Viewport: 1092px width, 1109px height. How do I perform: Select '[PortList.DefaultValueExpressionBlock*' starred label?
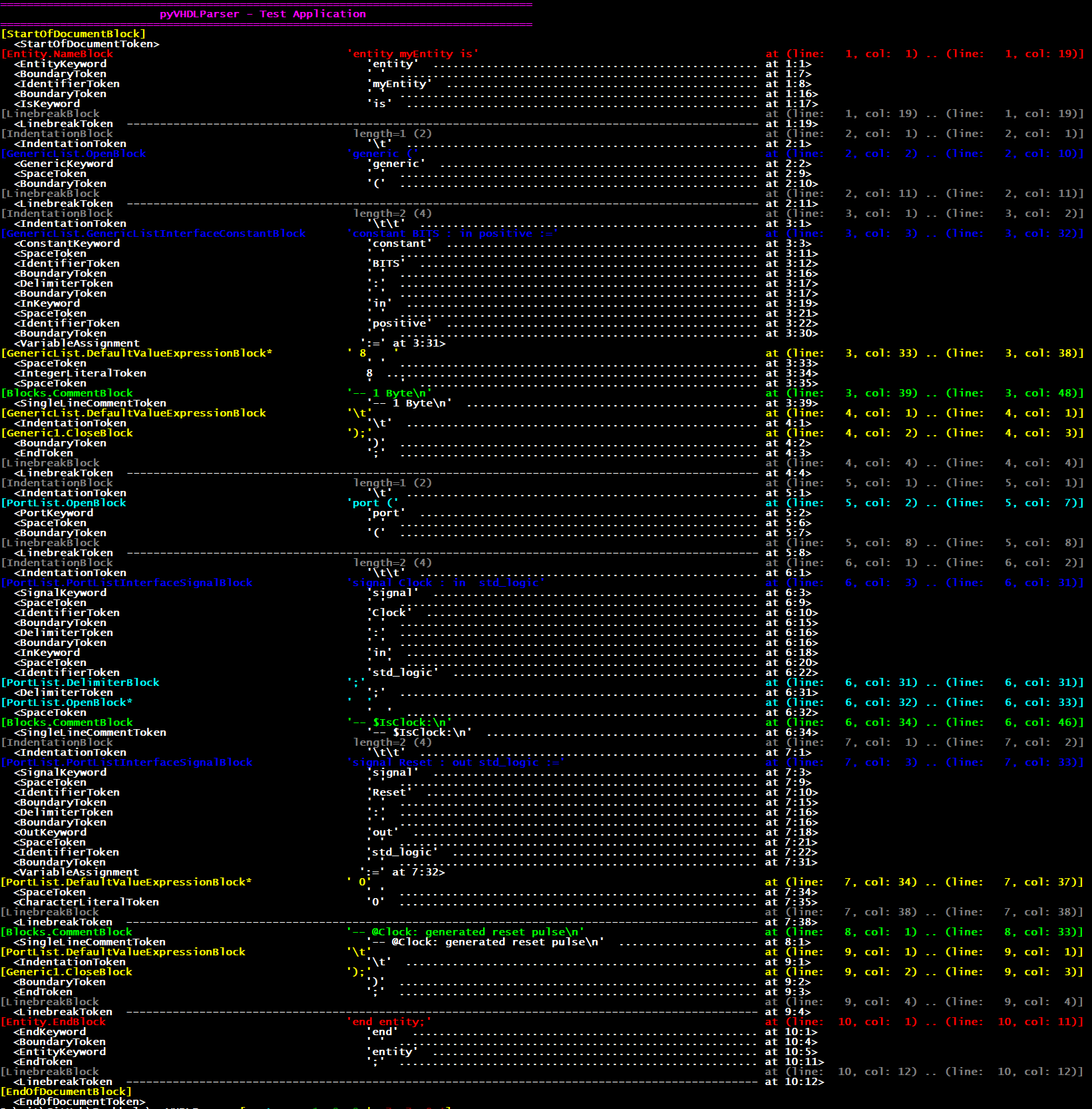point(126,882)
